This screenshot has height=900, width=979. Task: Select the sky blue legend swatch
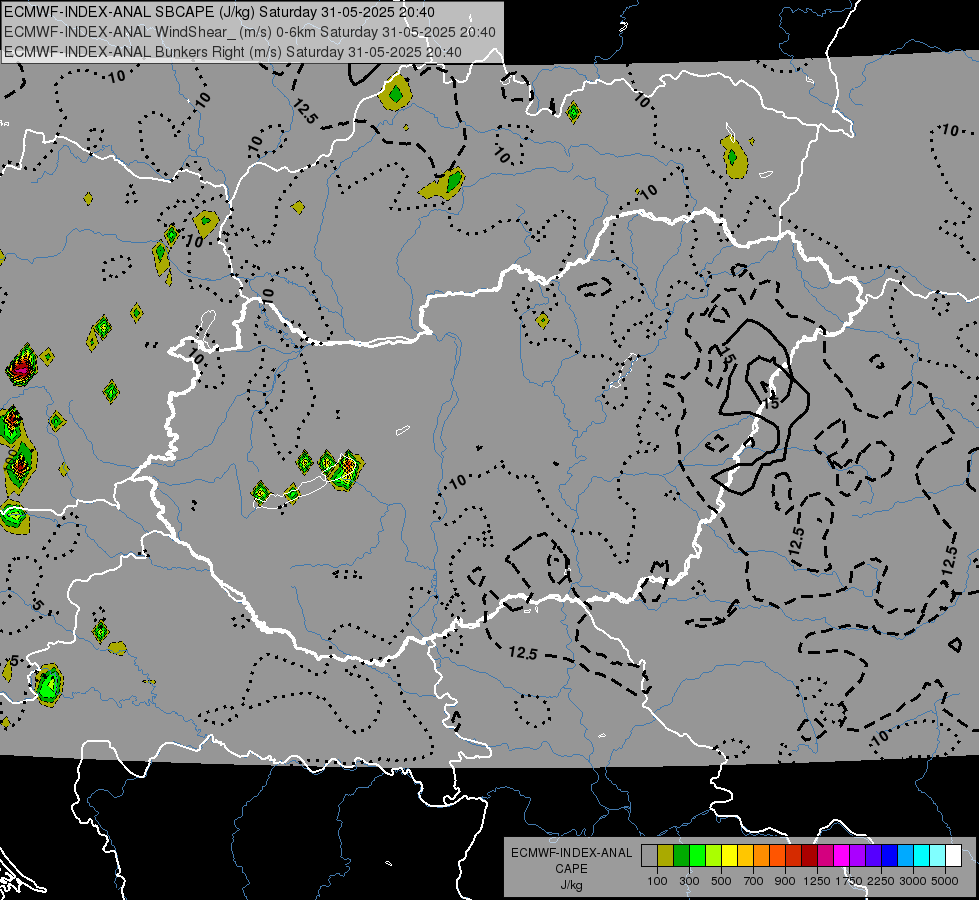[x=905, y=856]
